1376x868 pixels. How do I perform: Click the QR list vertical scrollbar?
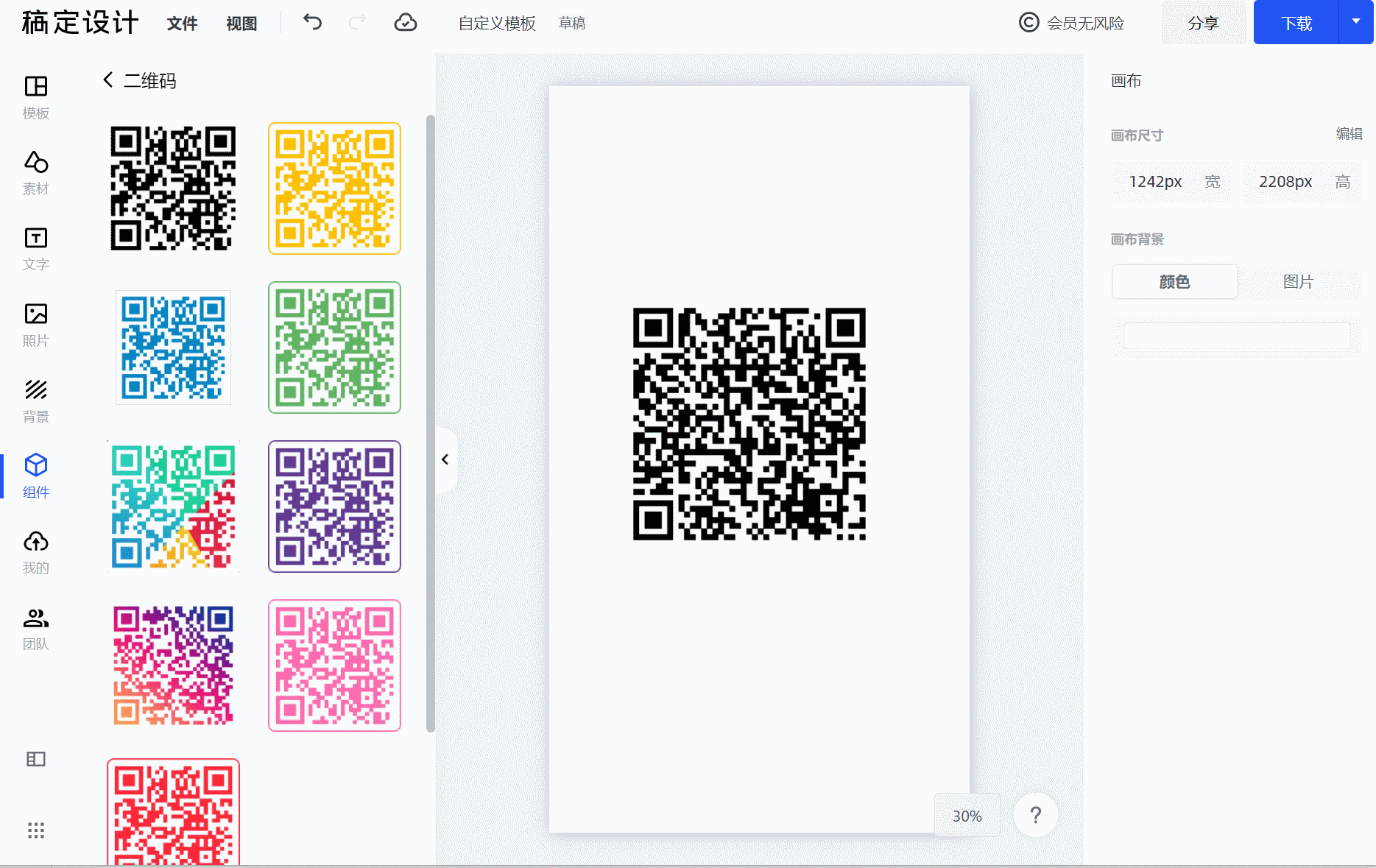431,423
